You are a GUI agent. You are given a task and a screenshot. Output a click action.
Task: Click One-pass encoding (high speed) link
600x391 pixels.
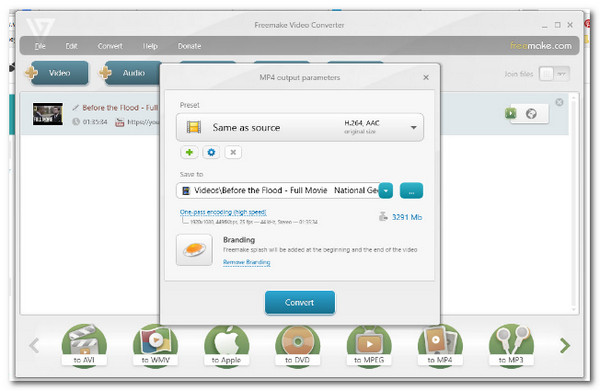click(x=223, y=212)
